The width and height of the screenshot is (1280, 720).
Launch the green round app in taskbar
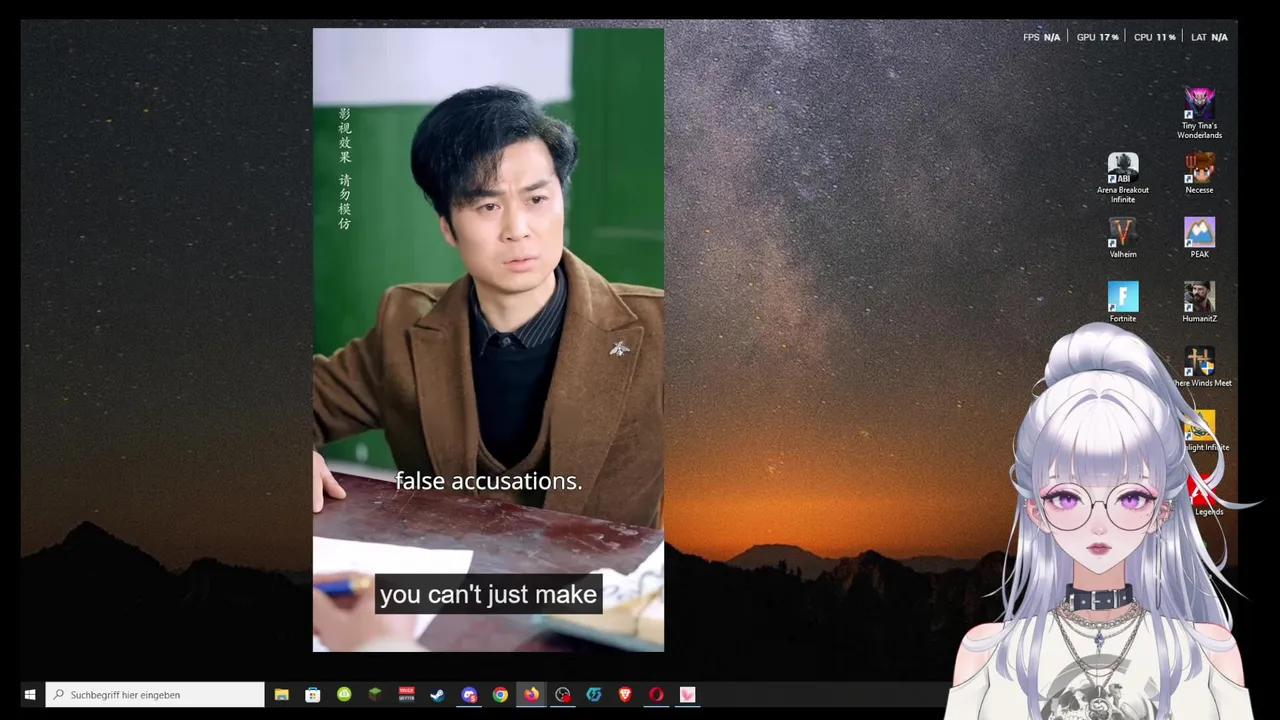click(x=344, y=695)
